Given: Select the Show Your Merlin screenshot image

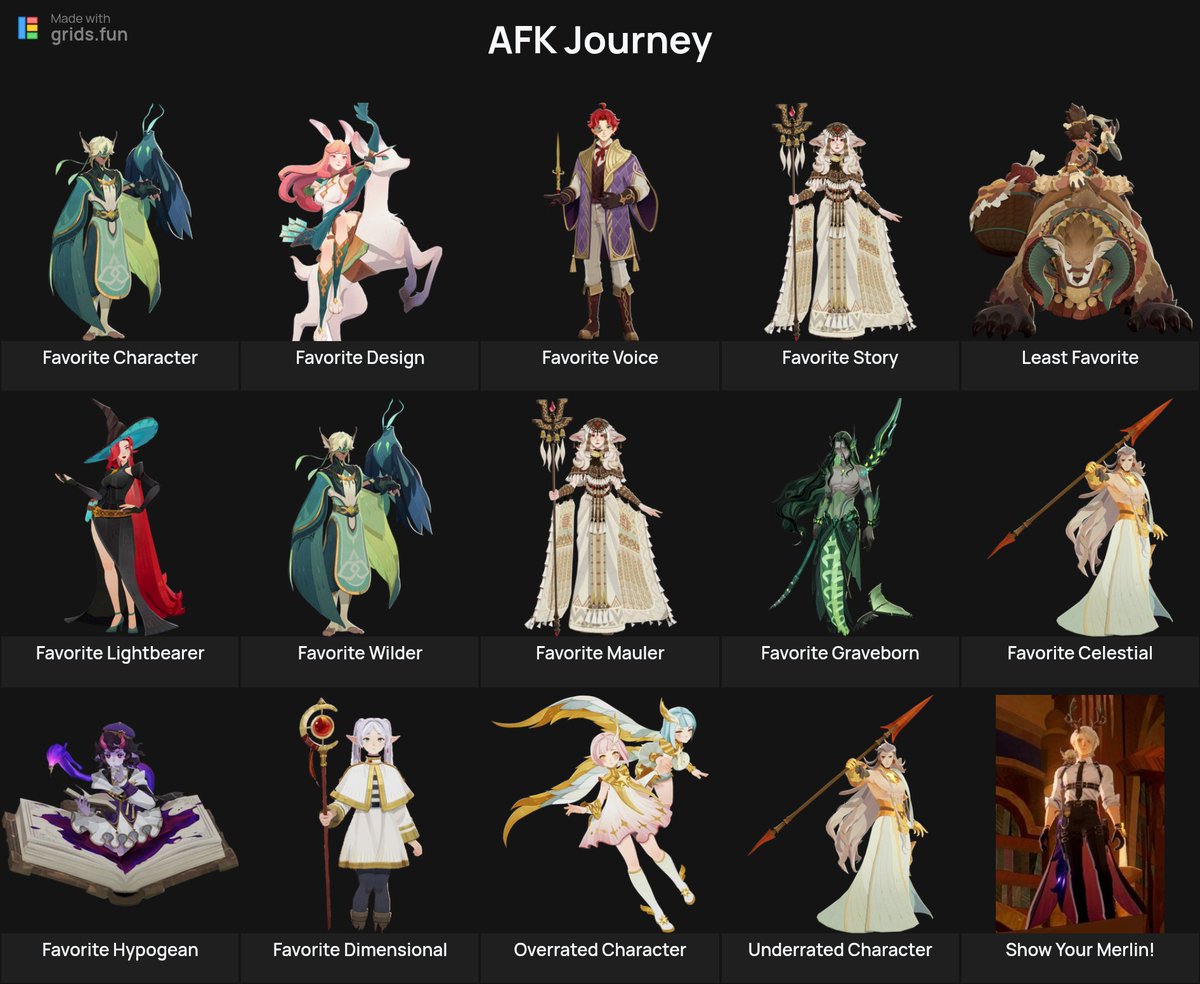Looking at the screenshot, I should (1080, 813).
